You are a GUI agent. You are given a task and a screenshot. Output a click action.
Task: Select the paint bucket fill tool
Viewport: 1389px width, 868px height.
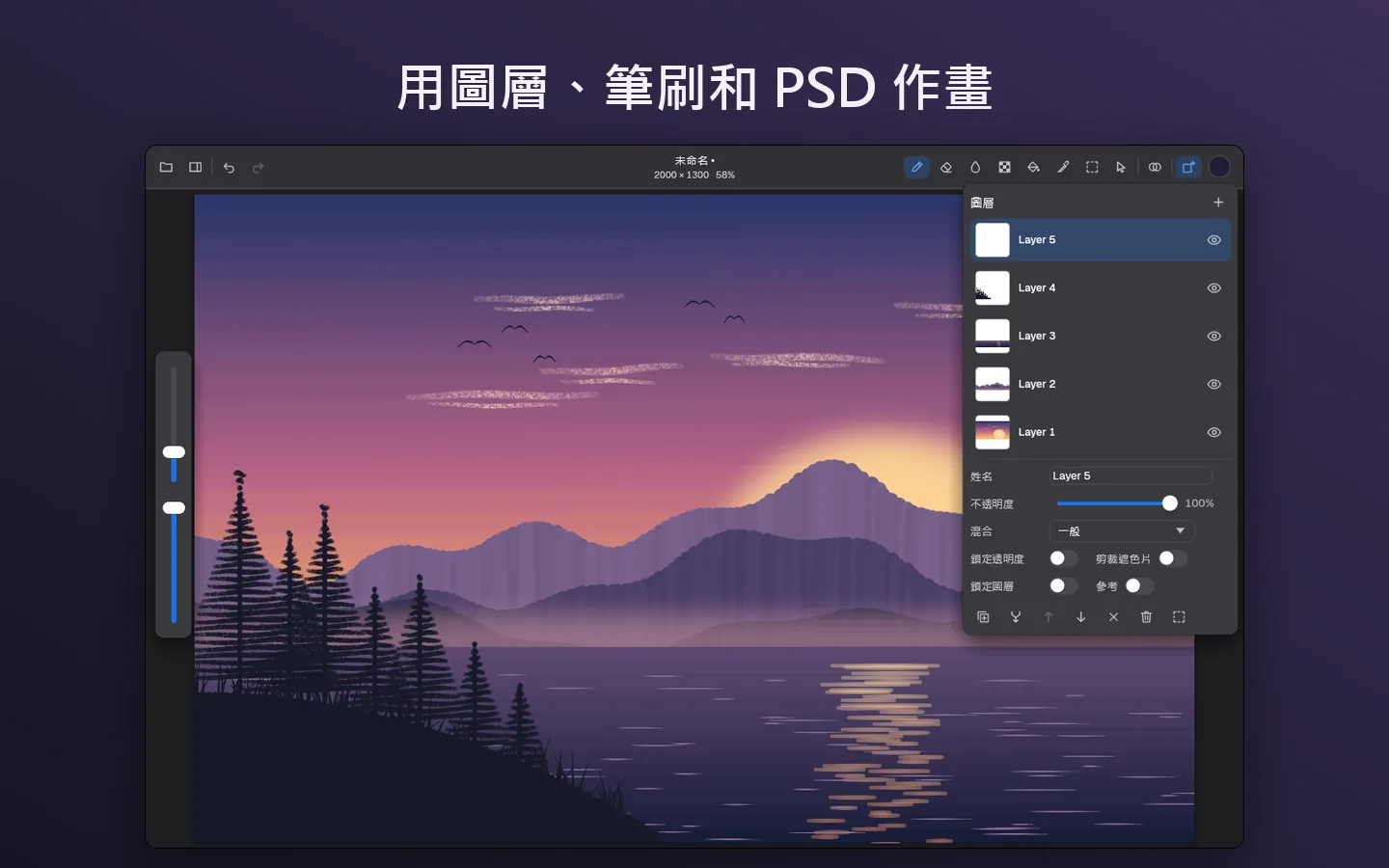click(1033, 167)
